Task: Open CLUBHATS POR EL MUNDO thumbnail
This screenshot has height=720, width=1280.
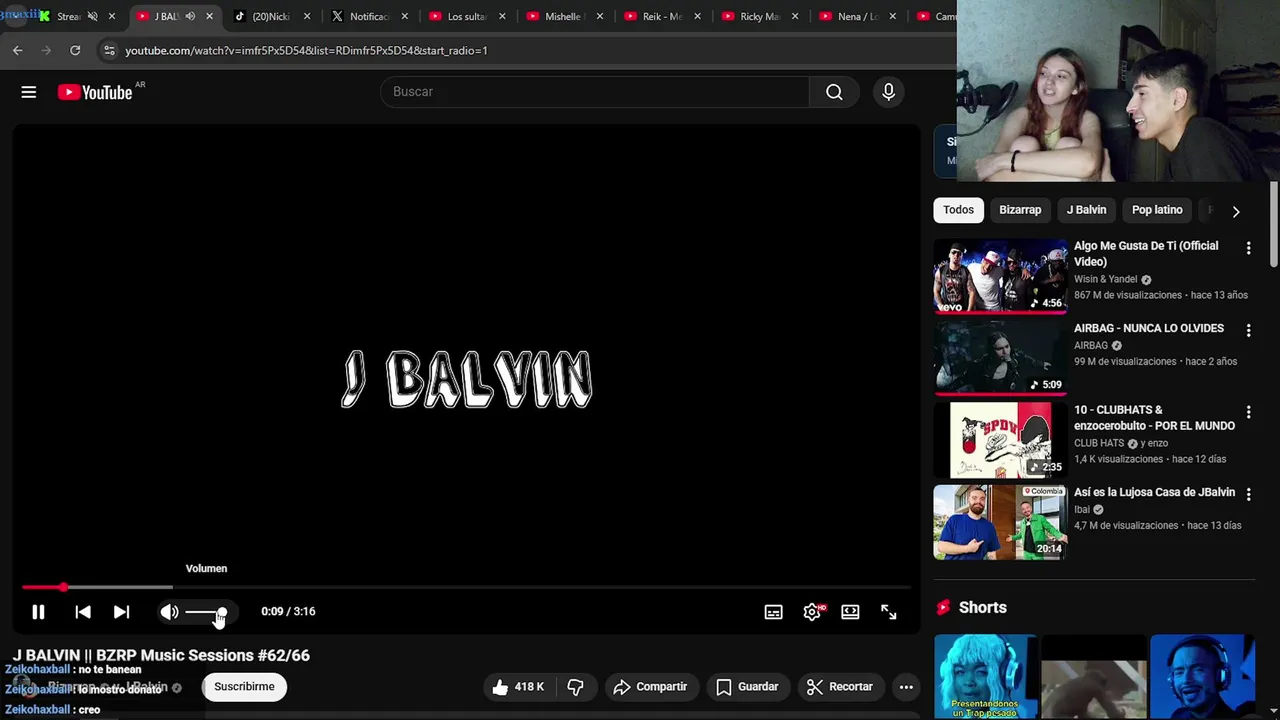Action: coord(1000,440)
